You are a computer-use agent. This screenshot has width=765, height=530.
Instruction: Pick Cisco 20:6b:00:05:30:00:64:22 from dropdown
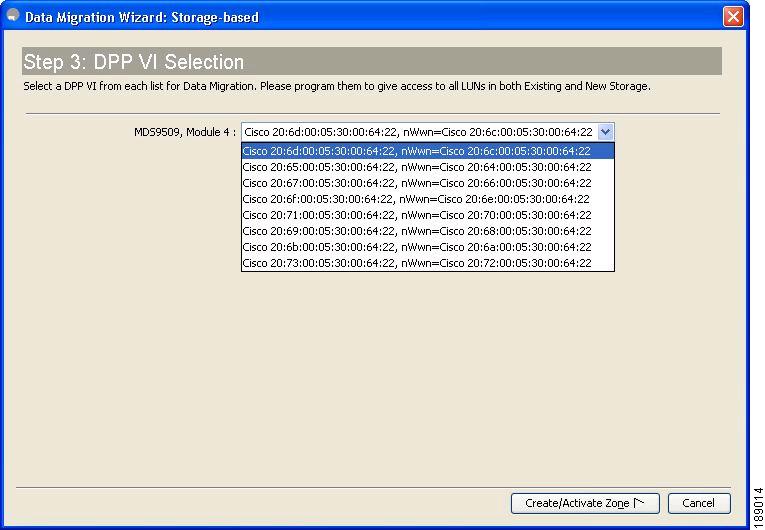[428, 247]
